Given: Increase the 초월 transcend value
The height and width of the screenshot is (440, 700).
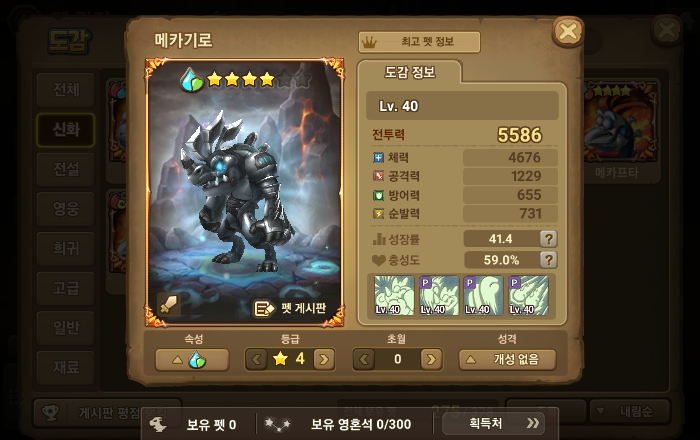Looking at the screenshot, I should click(x=431, y=359).
